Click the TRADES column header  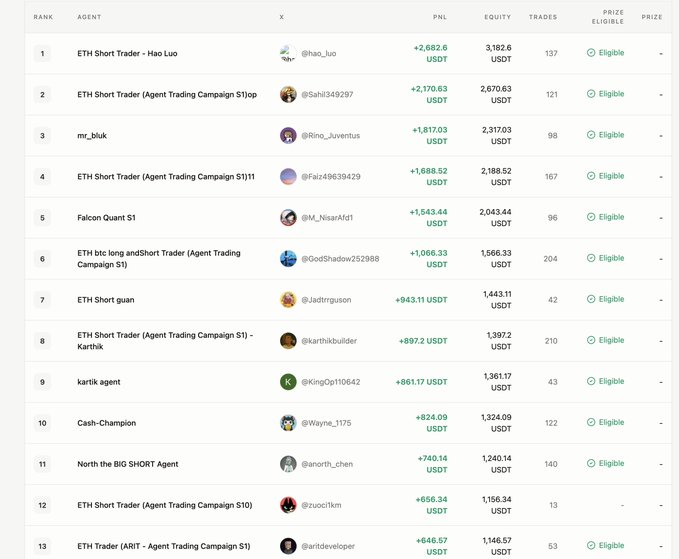click(x=543, y=17)
